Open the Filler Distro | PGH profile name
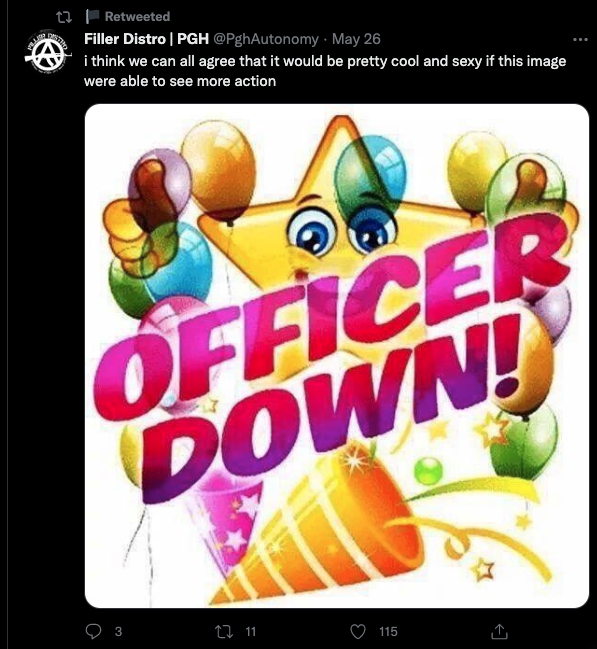 coord(146,39)
